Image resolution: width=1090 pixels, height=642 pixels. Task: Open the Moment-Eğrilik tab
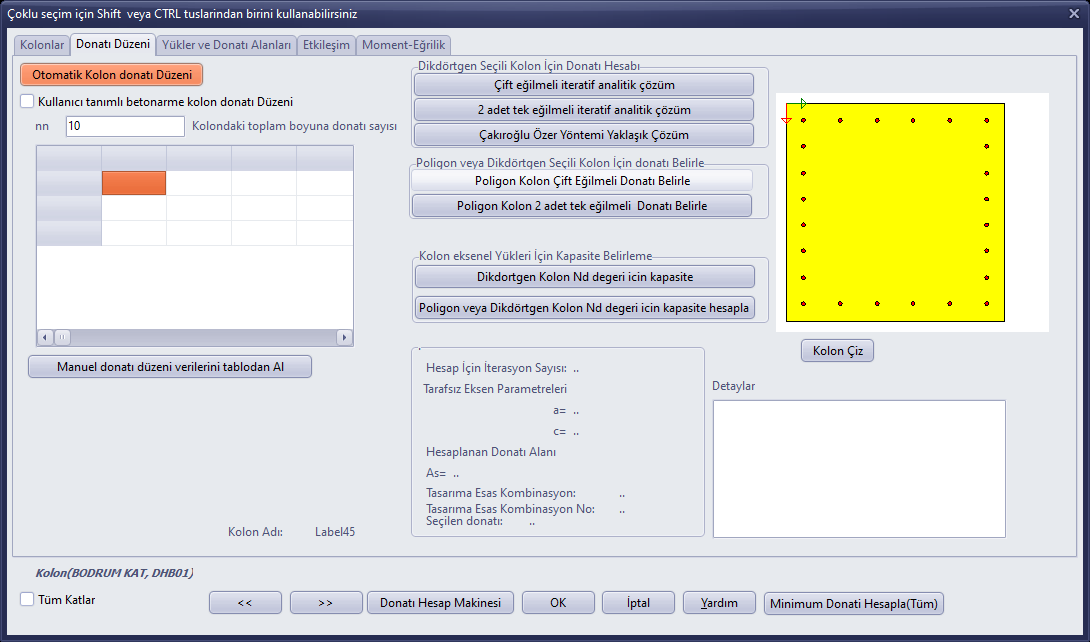[x=403, y=45]
